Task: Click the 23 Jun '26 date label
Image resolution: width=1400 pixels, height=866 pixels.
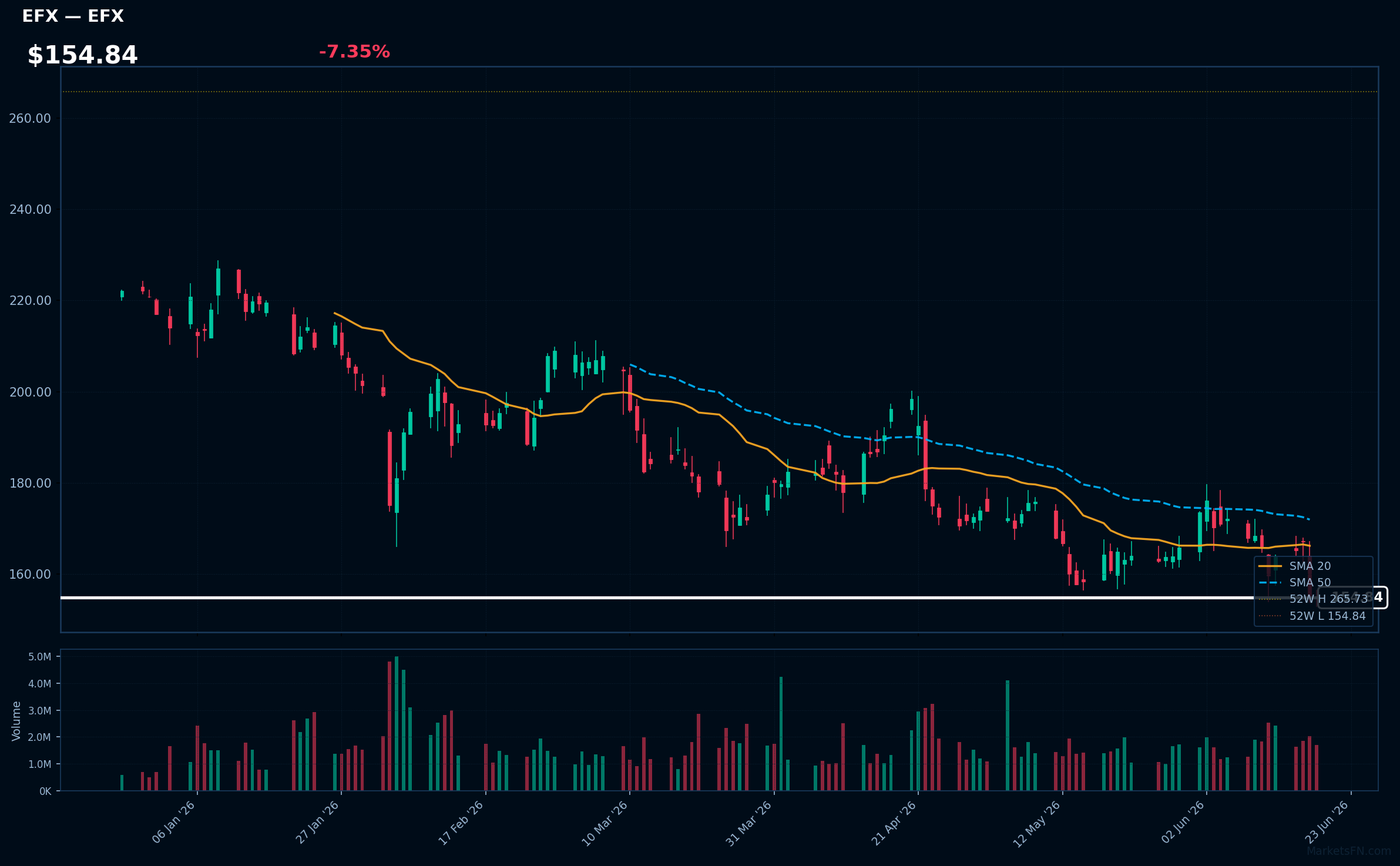Action: pyautogui.click(x=1327, y=823)
